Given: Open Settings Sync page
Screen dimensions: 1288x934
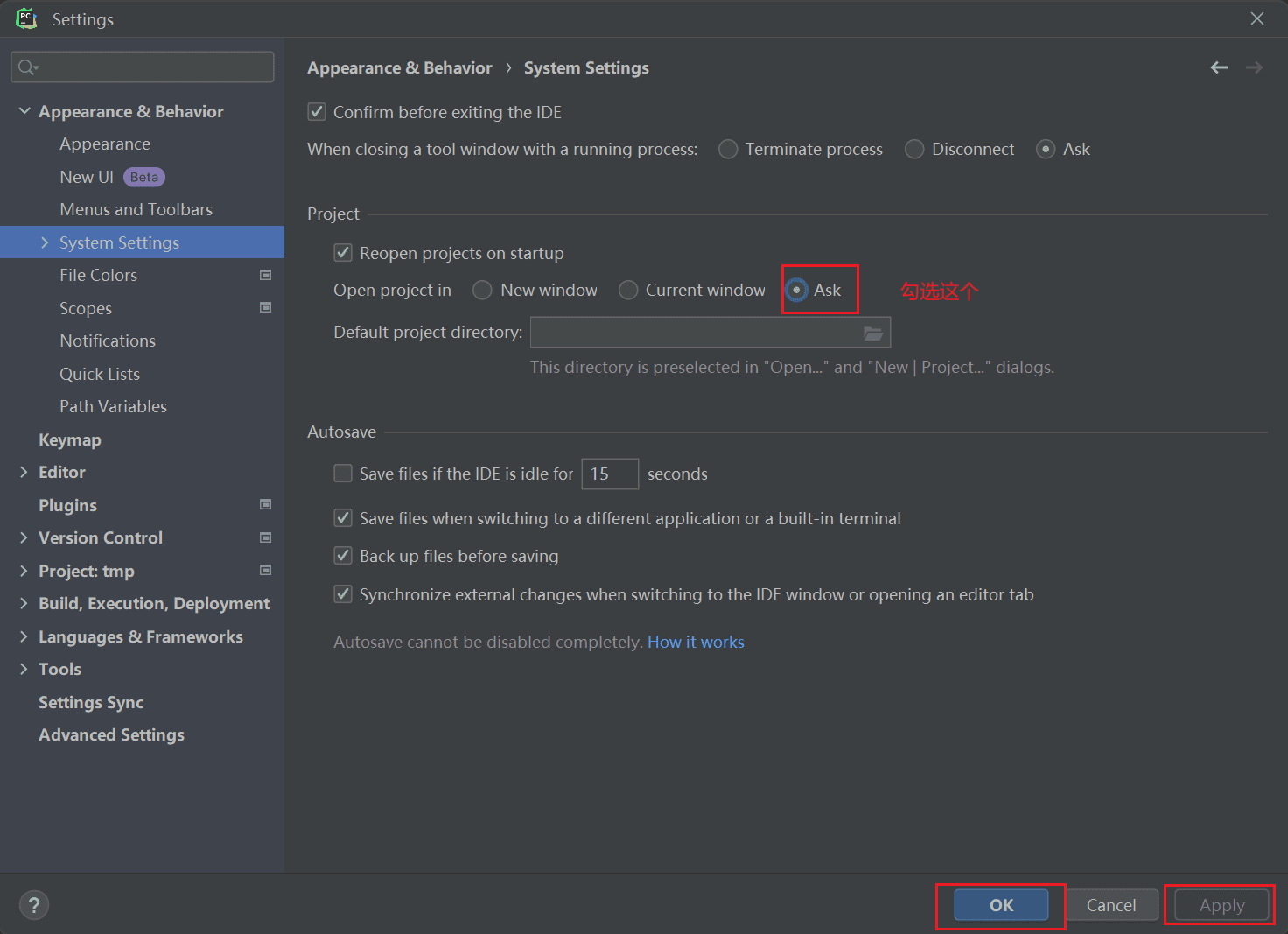Looking at the screenshot, I should coord(91,702).
